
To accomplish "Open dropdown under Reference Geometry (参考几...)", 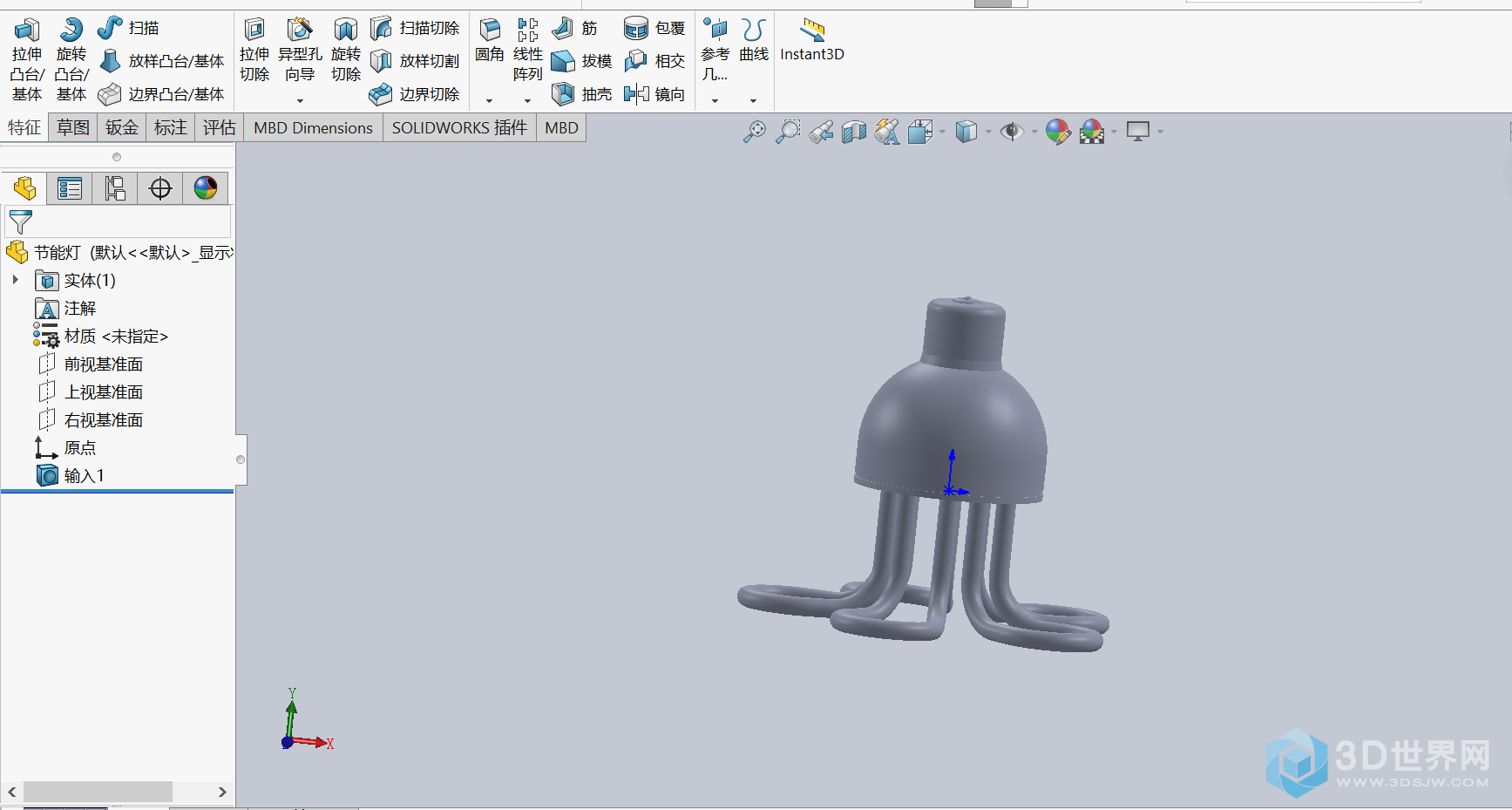I will pos(715,101).
